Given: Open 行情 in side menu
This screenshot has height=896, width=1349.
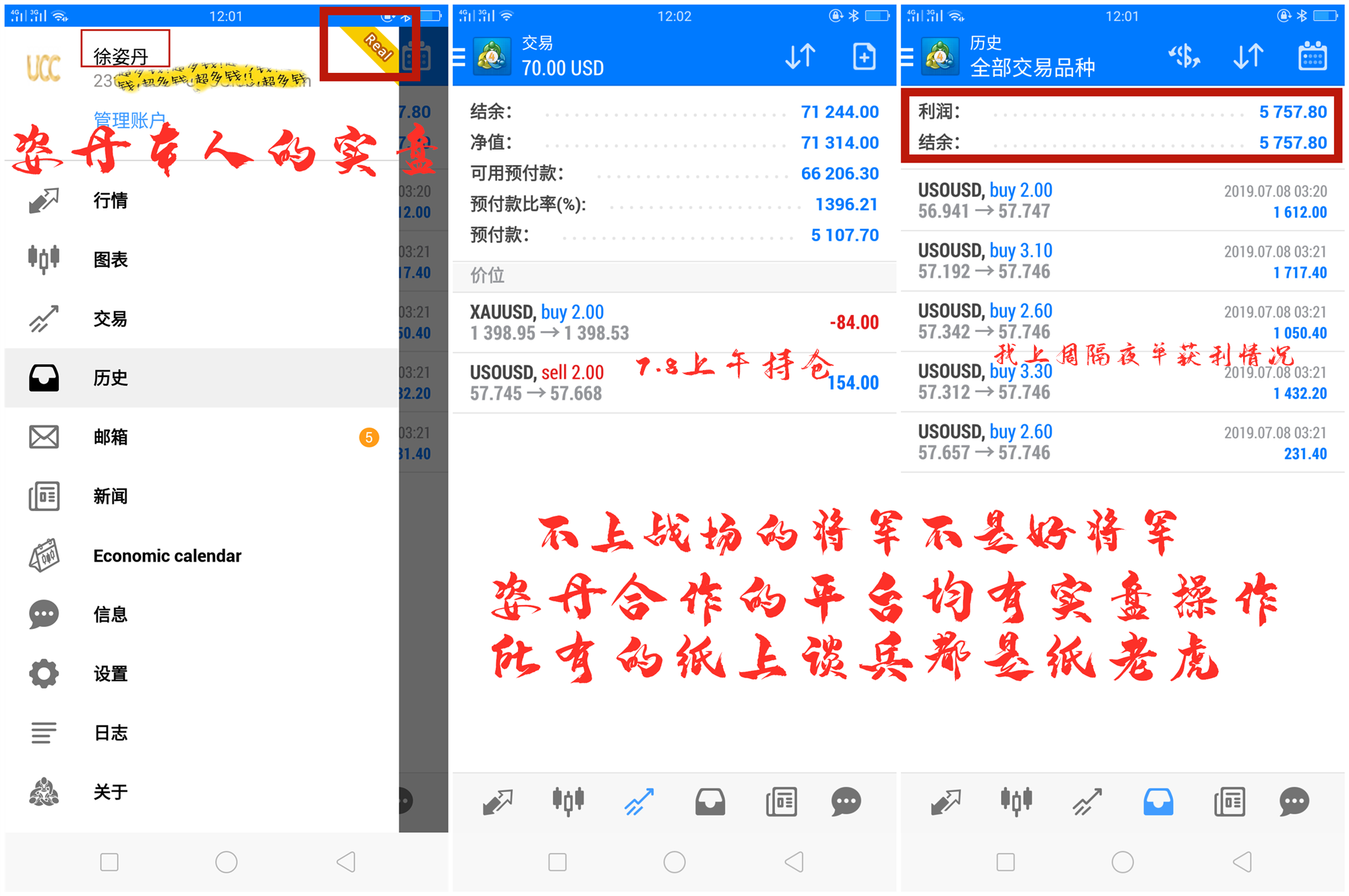Looking at the screenshot, I should point(111,200).
